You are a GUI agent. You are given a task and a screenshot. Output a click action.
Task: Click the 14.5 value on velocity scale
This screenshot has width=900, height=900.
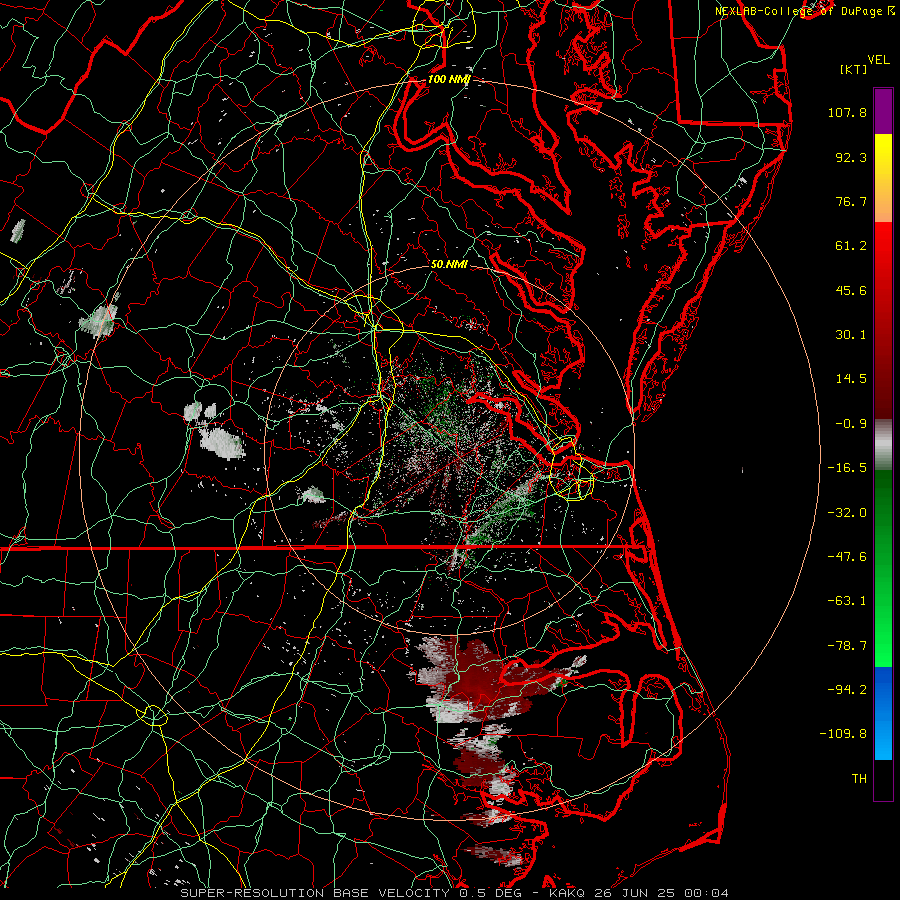851,379
